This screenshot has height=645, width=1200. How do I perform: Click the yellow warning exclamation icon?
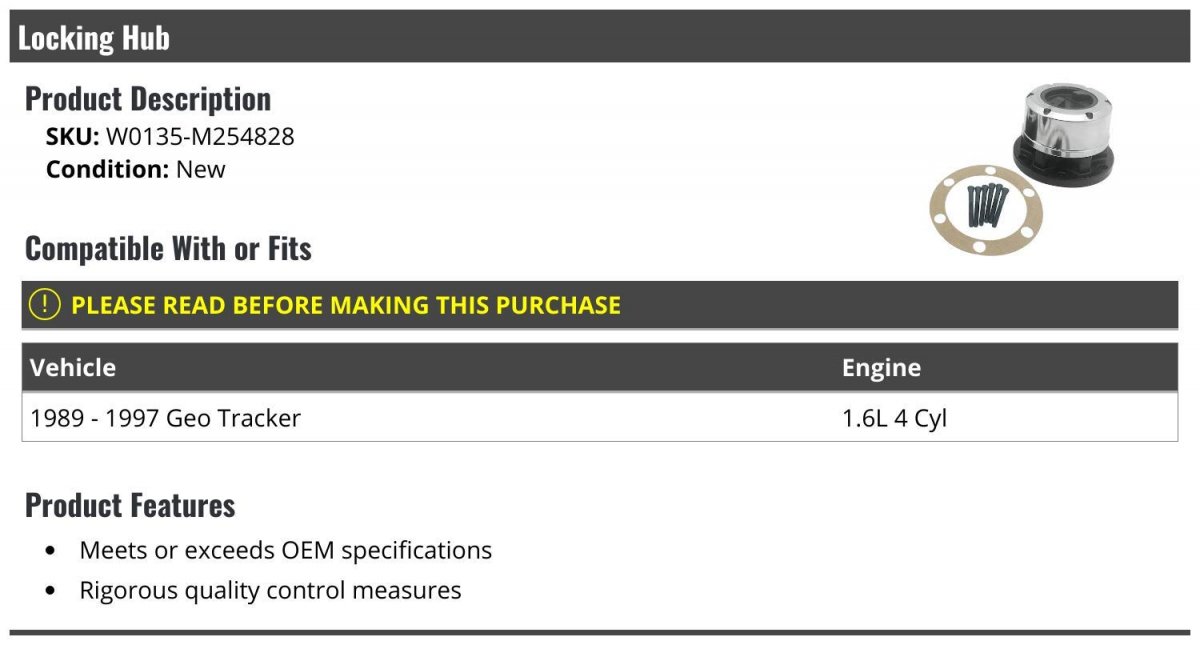point(45,305)
